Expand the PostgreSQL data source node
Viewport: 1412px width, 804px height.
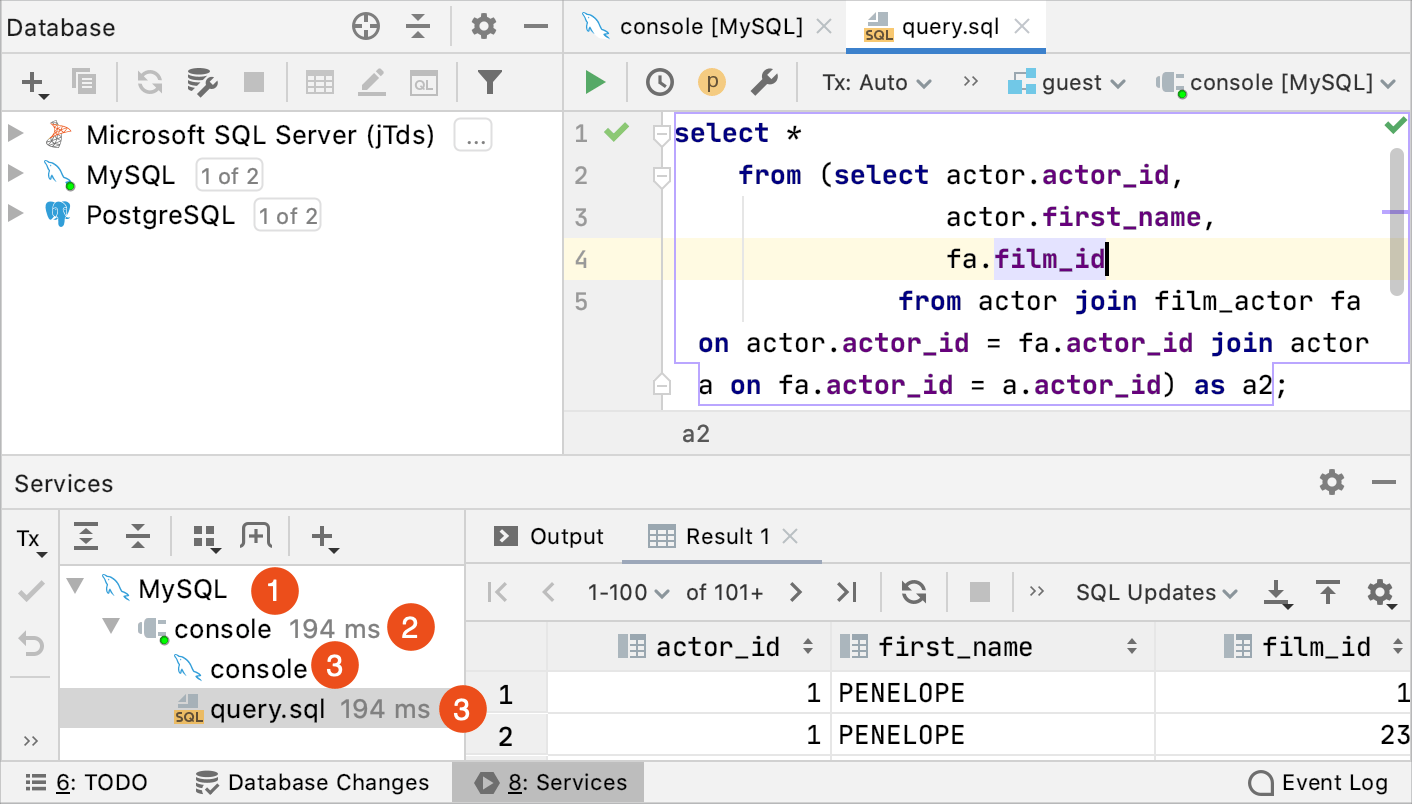[14, 214]
